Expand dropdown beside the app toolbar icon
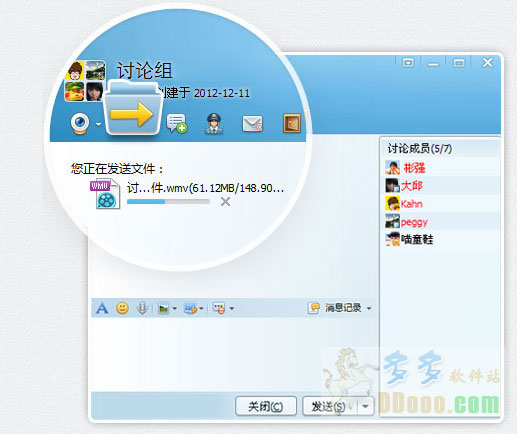The height and width of the screenshot is (434, 517). click(232, 309)
